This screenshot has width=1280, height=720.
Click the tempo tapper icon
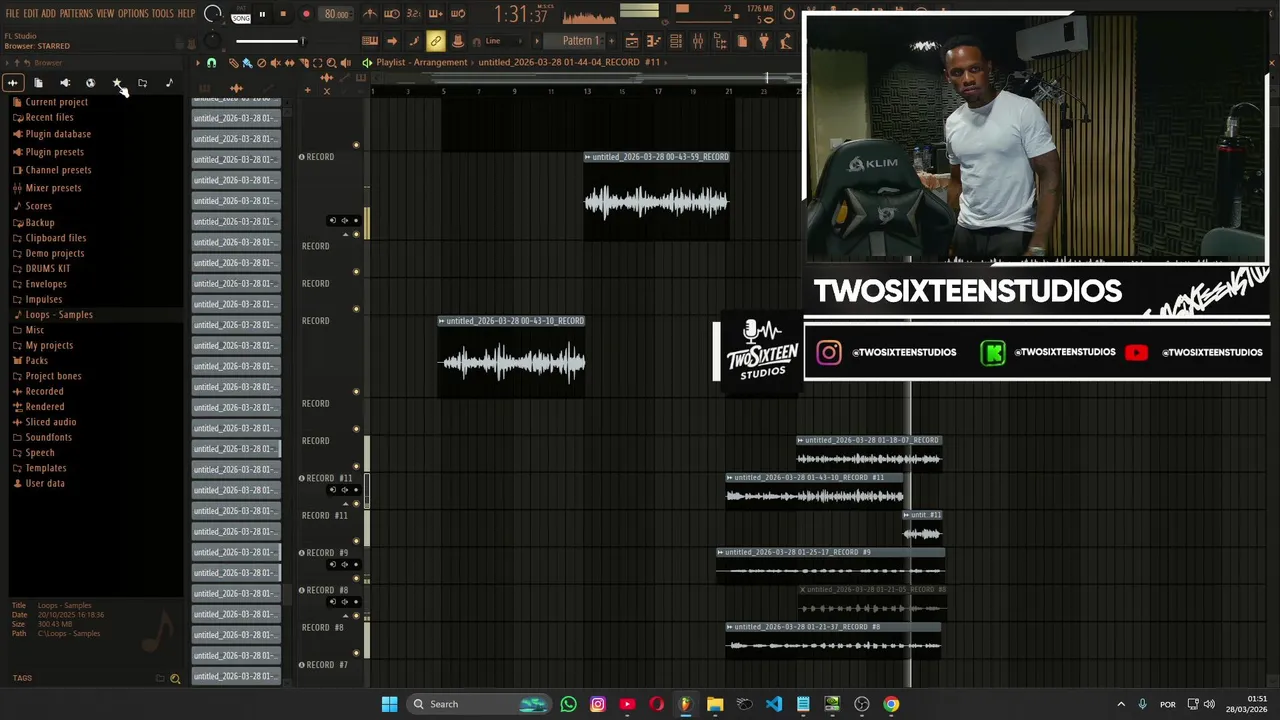(785, 41)
